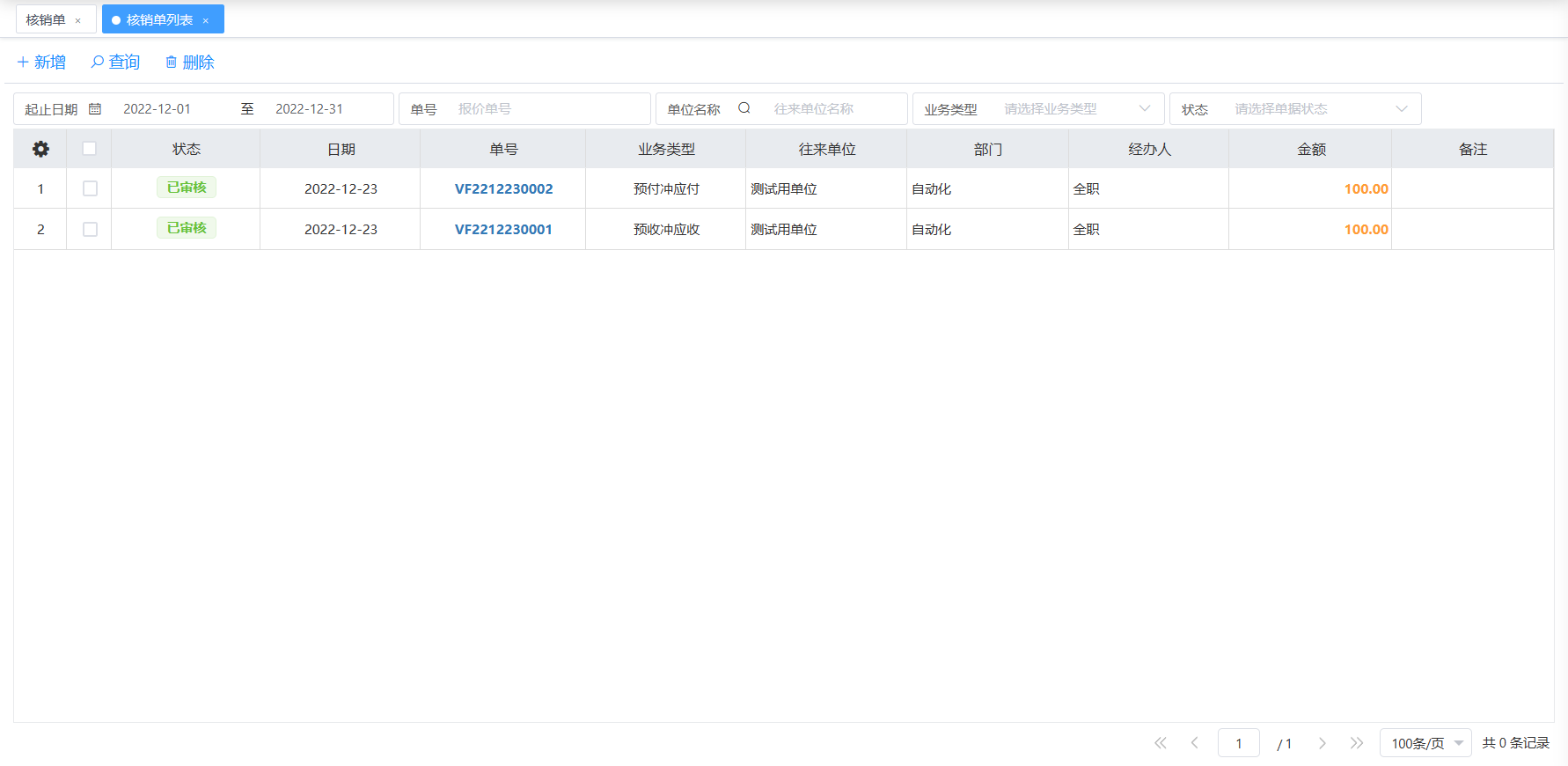Close the 核销单列表 tab
The image size is (1568, 766).
tap(206, 20)
